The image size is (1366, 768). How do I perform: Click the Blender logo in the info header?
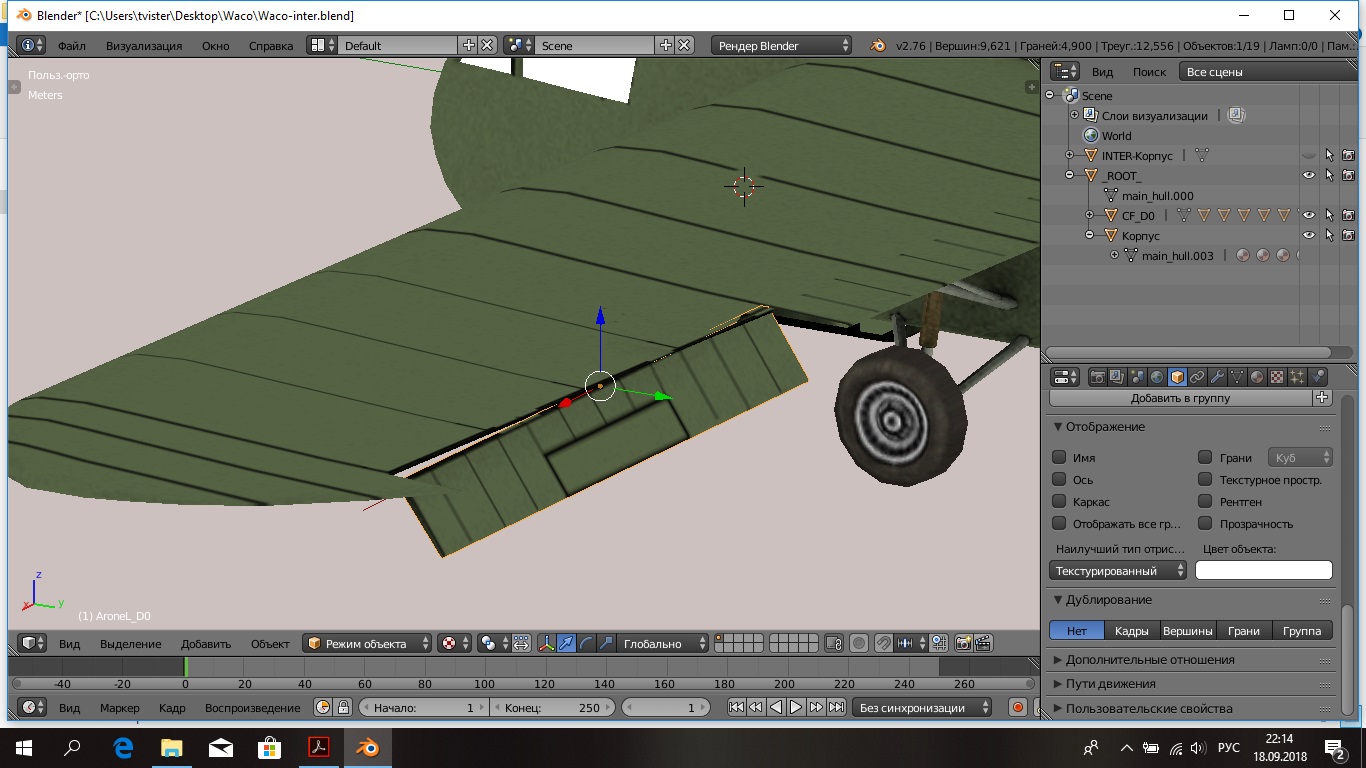878,45
